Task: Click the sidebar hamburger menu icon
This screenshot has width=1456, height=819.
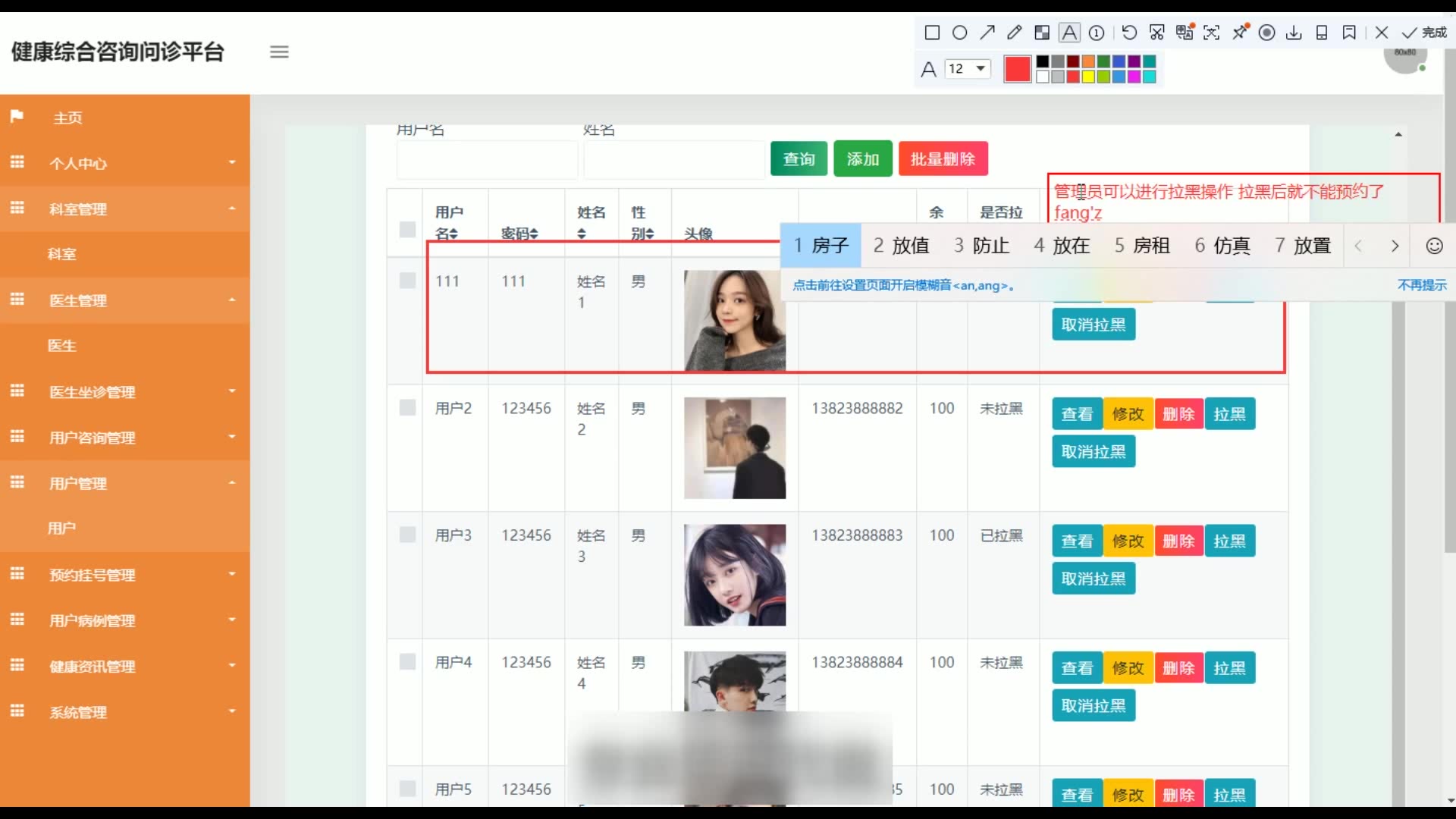Action: pos(279,52)
